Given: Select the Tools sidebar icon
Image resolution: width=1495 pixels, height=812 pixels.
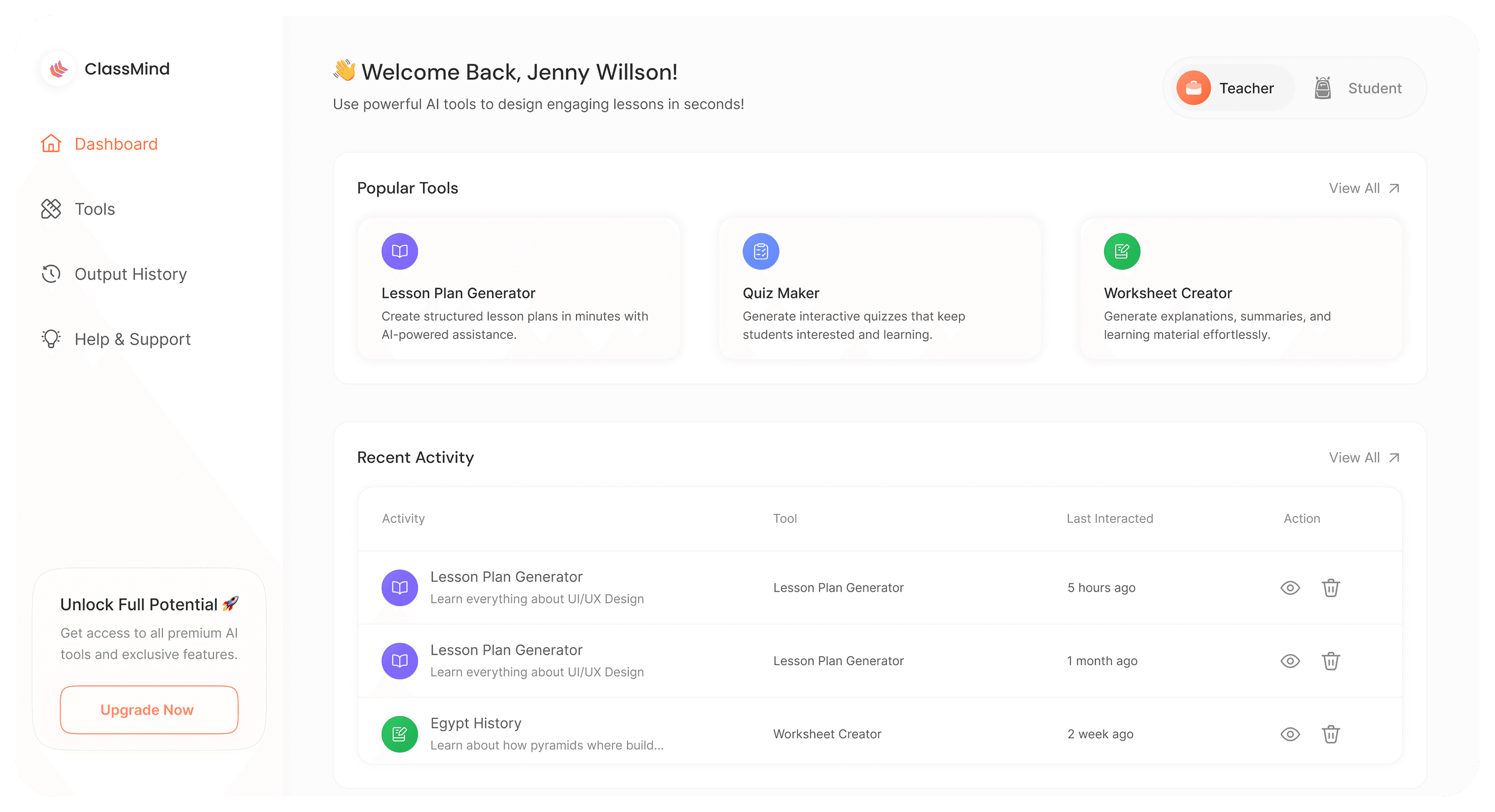Looking at the screenshot, I should point(51,209).
